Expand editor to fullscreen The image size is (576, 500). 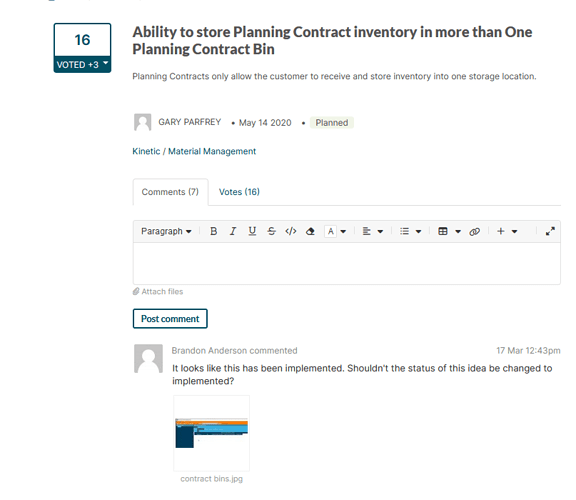tap(550, 231)
